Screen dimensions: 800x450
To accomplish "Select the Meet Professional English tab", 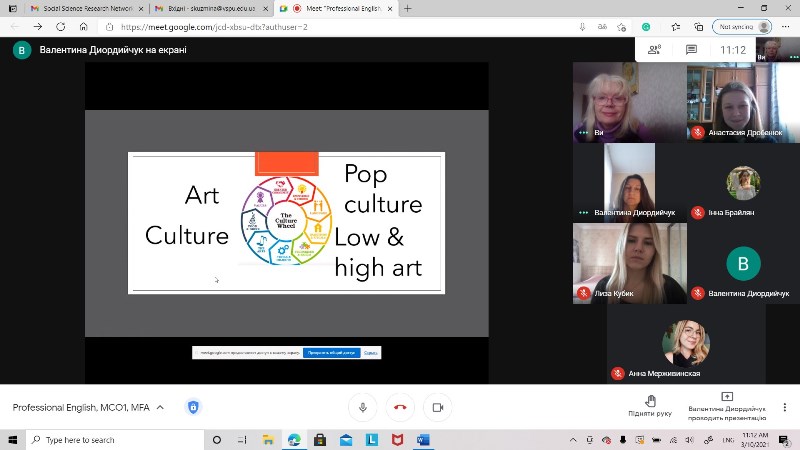I will pos(336,9).
